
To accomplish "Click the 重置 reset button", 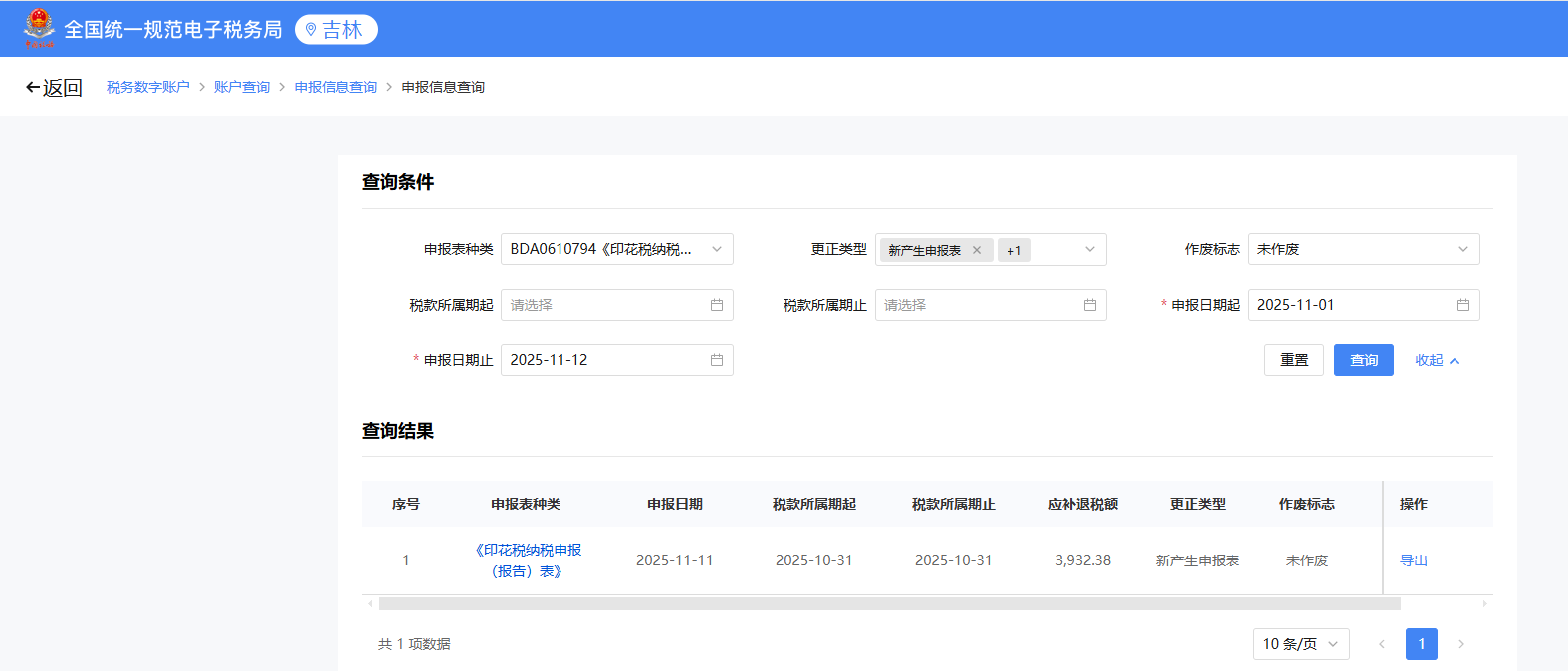I will pos(1294,360).
